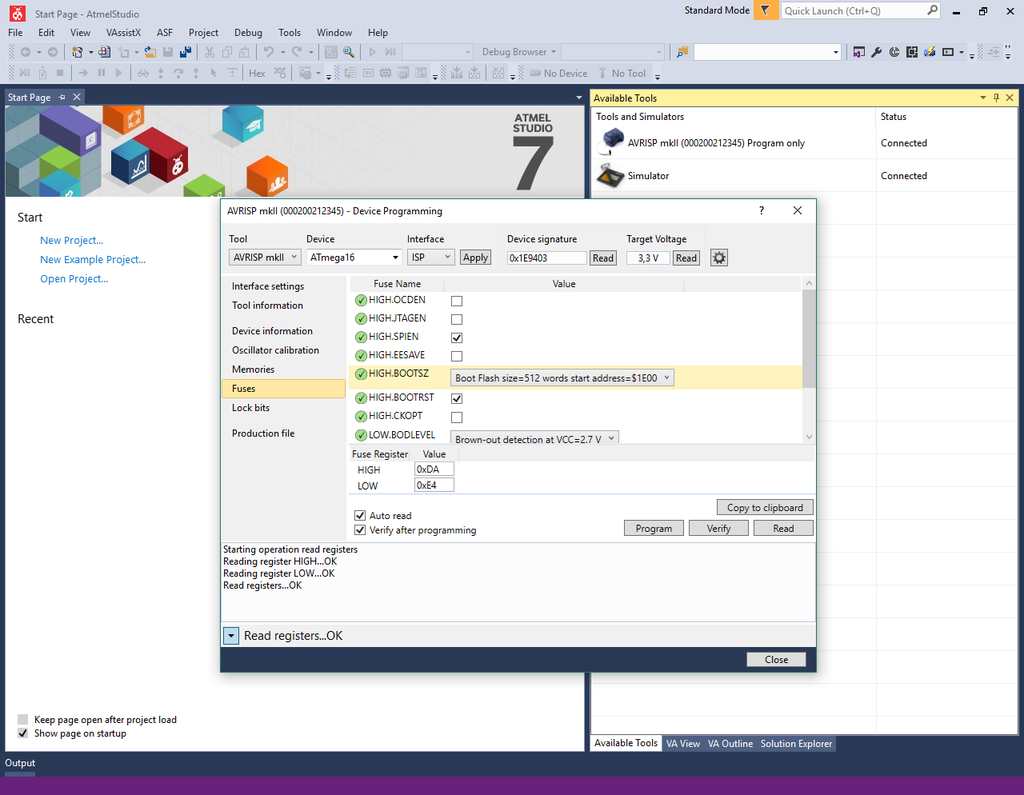Click the chip Available Tools toolbar icon

[912, 52]
